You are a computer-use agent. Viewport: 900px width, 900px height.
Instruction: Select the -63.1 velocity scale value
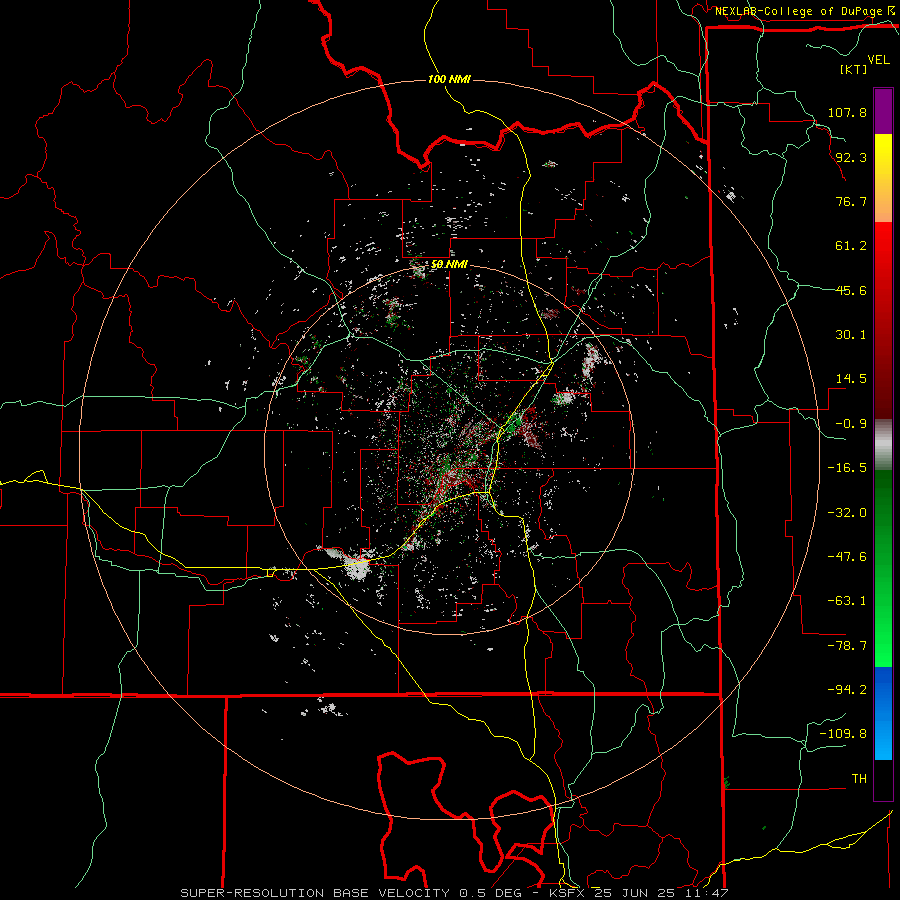pos(847,601)
